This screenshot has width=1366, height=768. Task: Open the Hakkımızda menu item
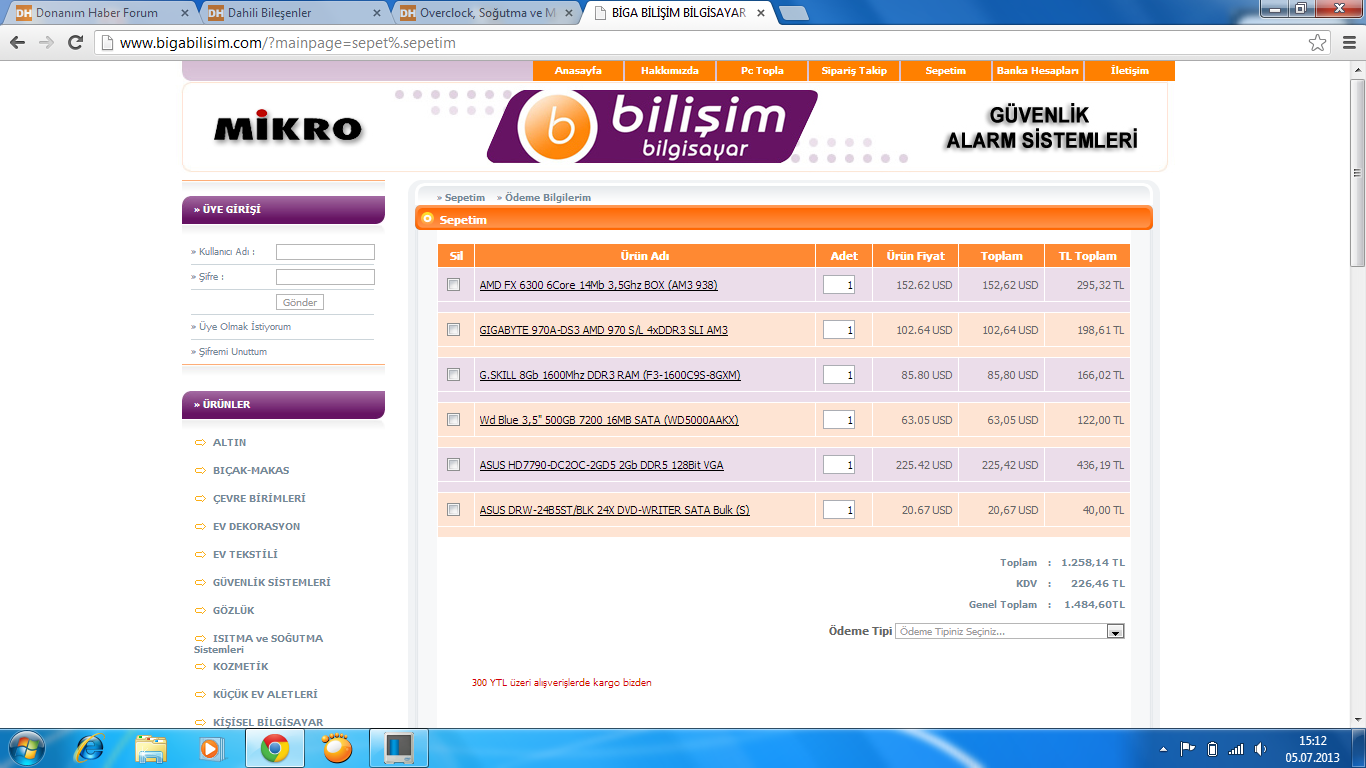pos(670,71)
